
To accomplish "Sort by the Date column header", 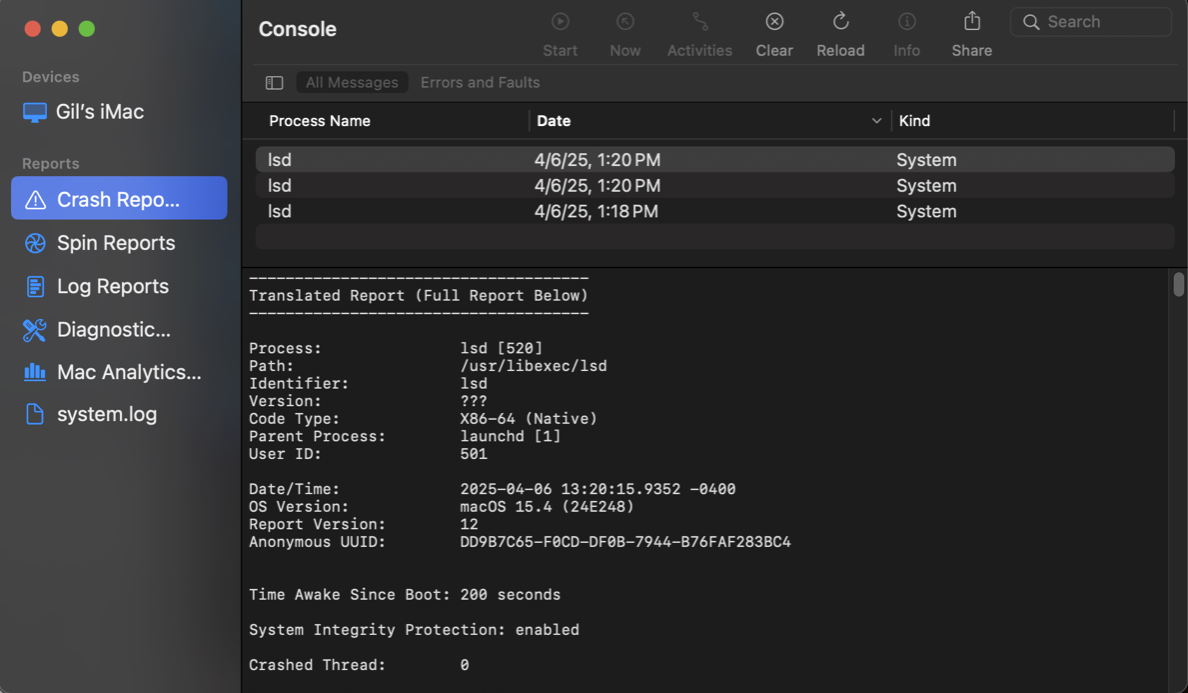I will 554,121.
